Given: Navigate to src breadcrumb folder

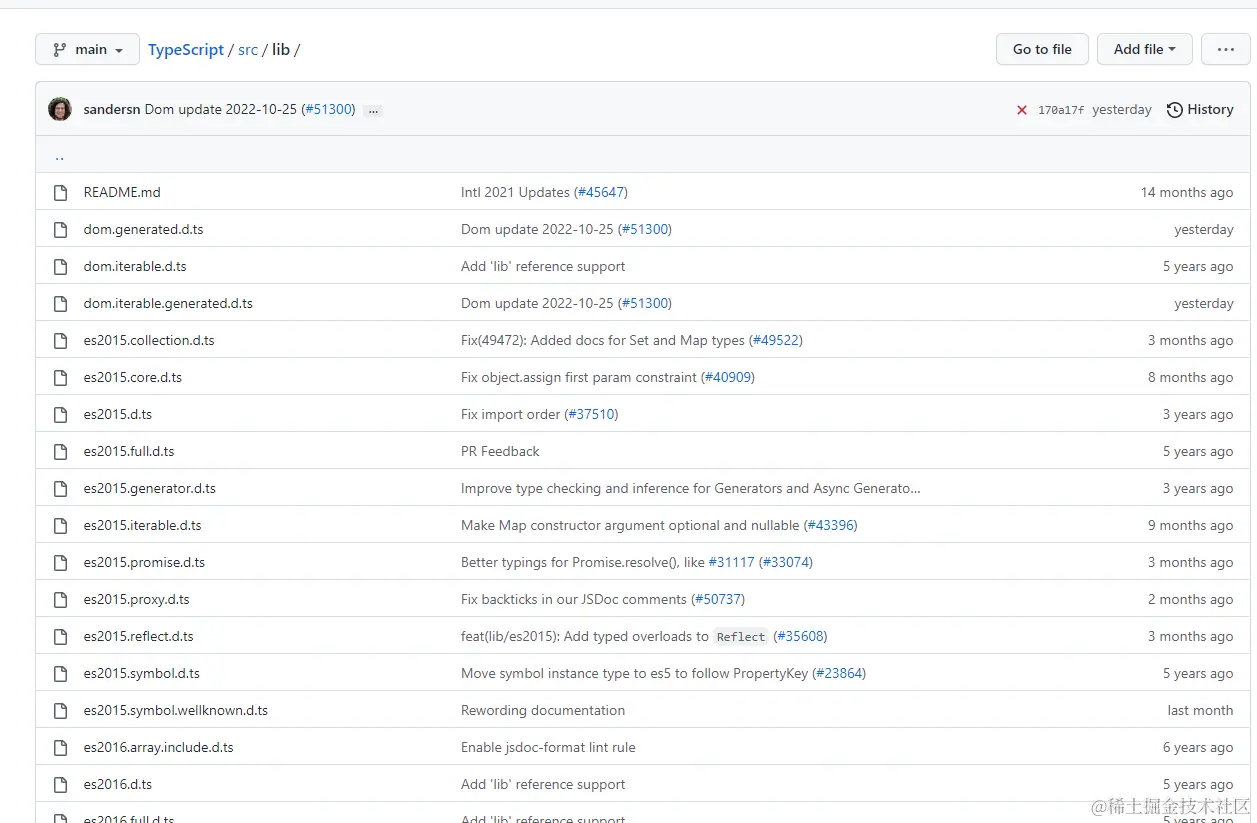Looking at the screenshot, I should [x=248, y=49].
